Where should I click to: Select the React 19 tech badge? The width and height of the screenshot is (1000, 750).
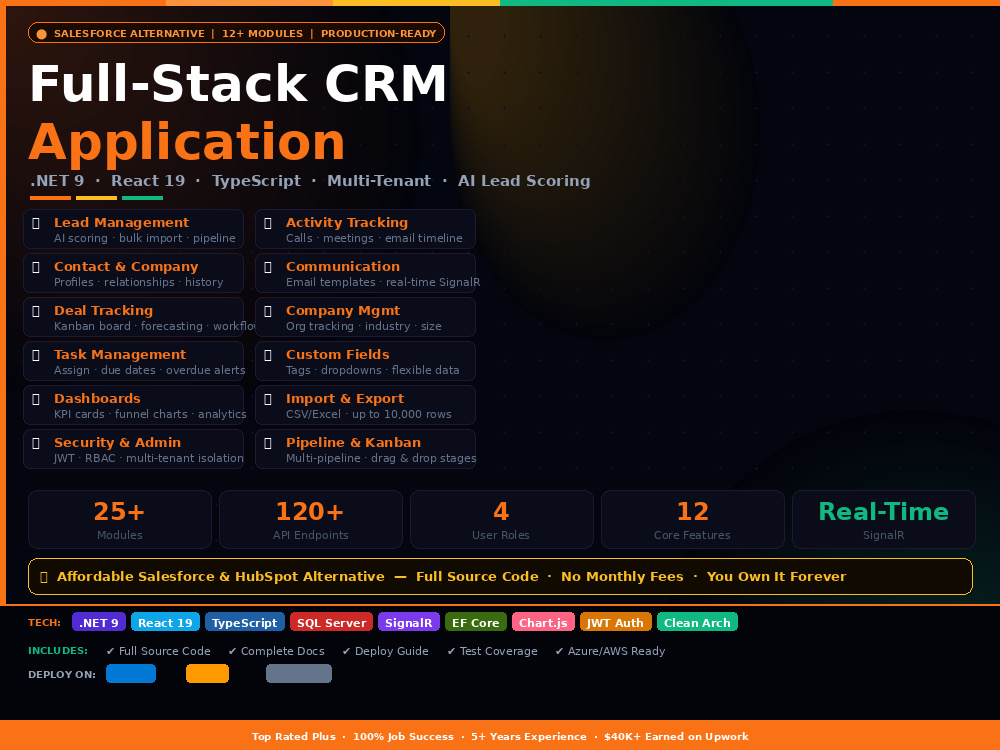(x=165, y=622)
